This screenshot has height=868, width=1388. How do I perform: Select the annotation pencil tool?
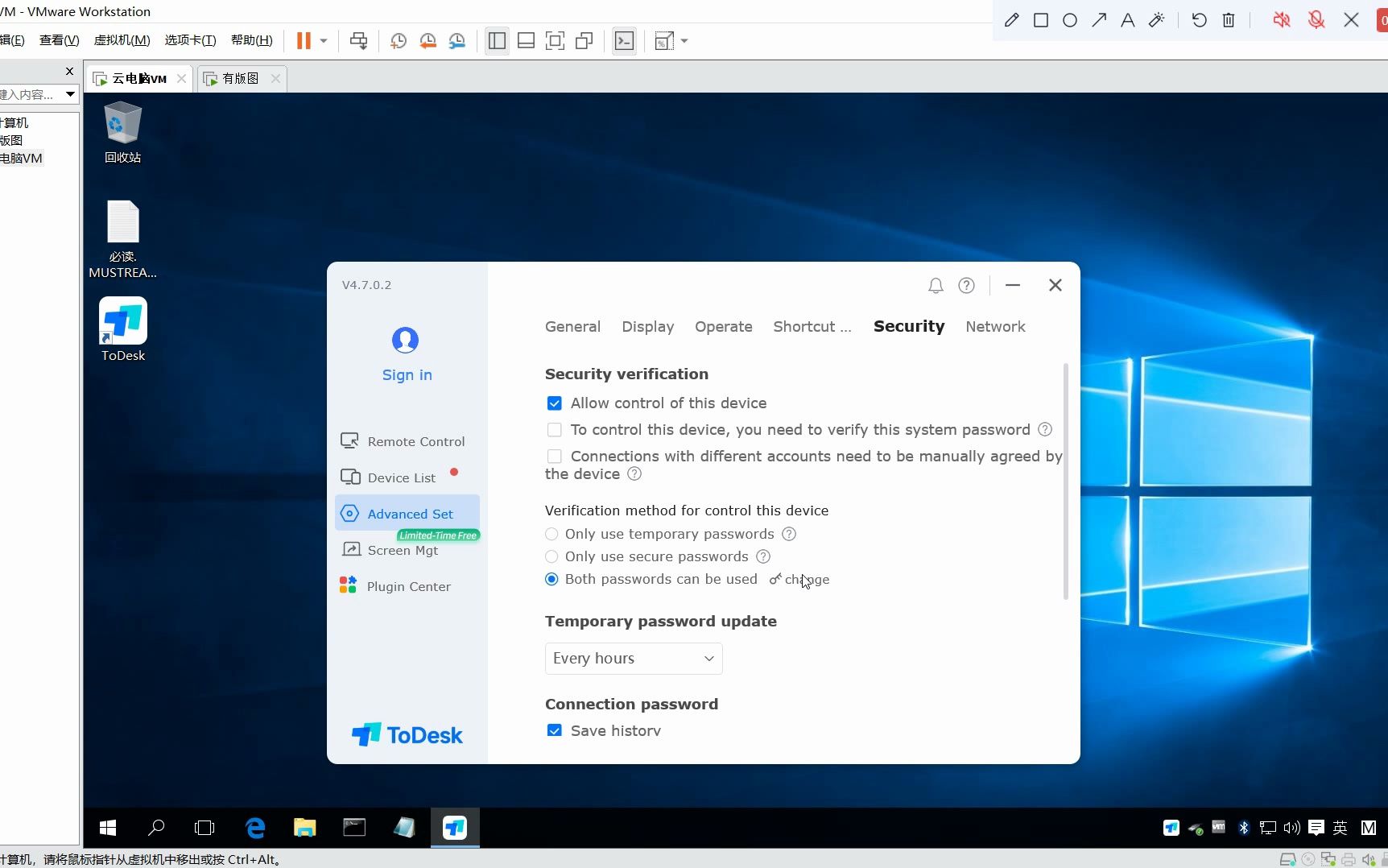tap(1012, 20)
